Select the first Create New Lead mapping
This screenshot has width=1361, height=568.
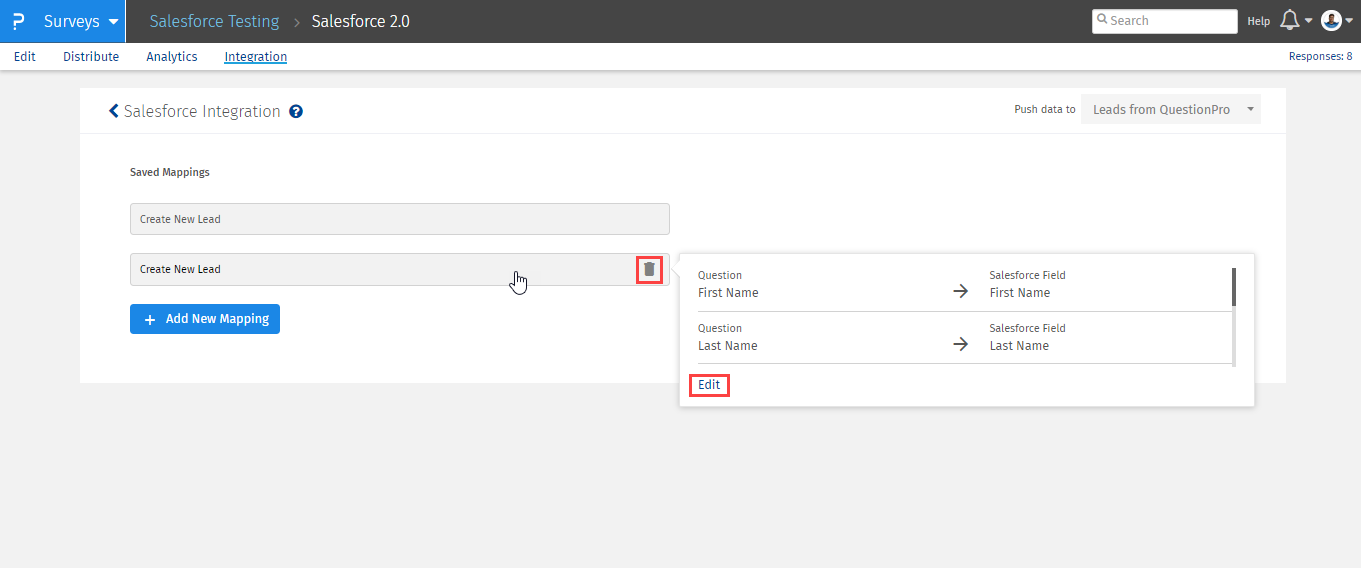pyautogui.click(x=400, y=219)
